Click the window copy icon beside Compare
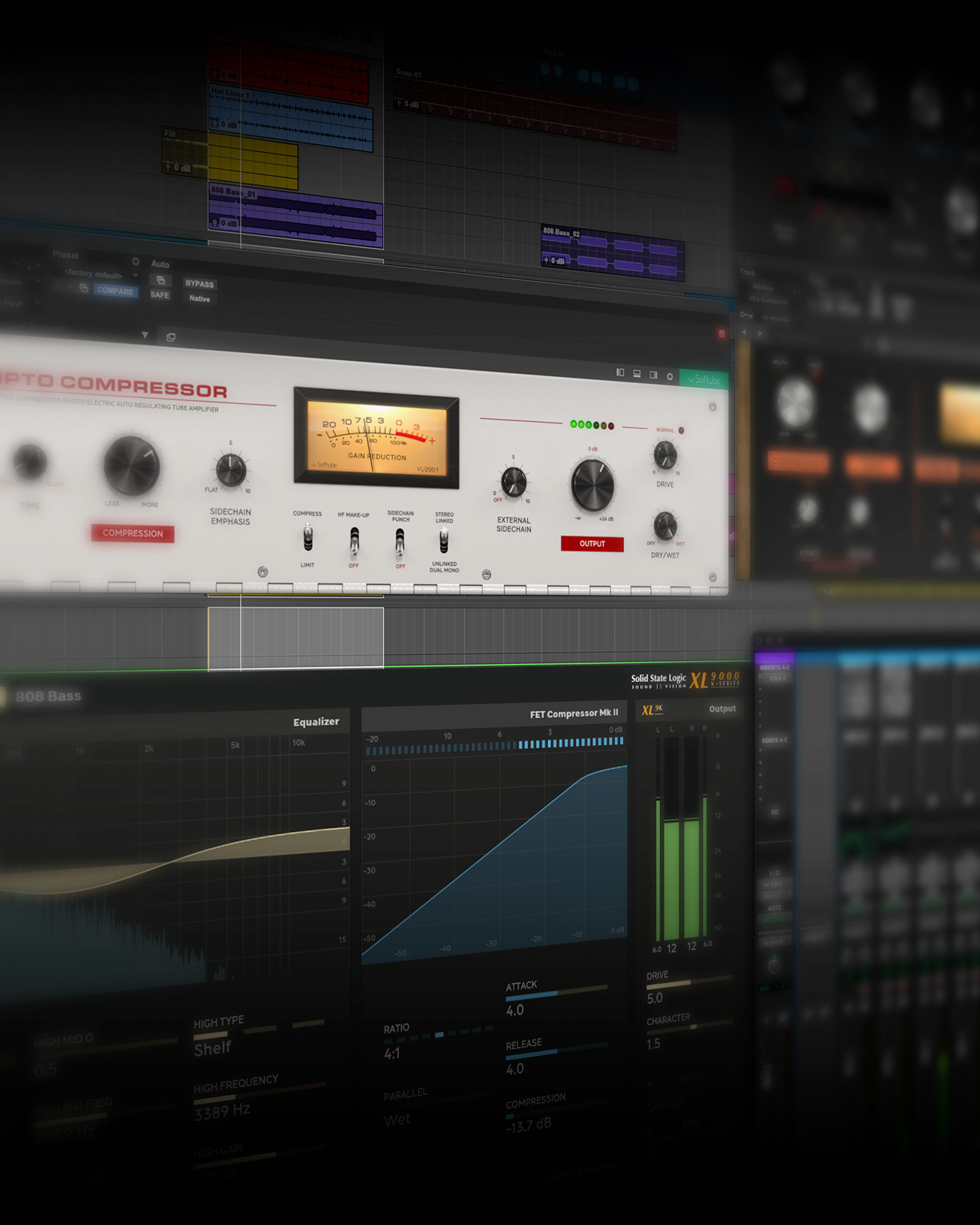The width and height of the screenshot is (980, 1225). [x=84, y=288]
